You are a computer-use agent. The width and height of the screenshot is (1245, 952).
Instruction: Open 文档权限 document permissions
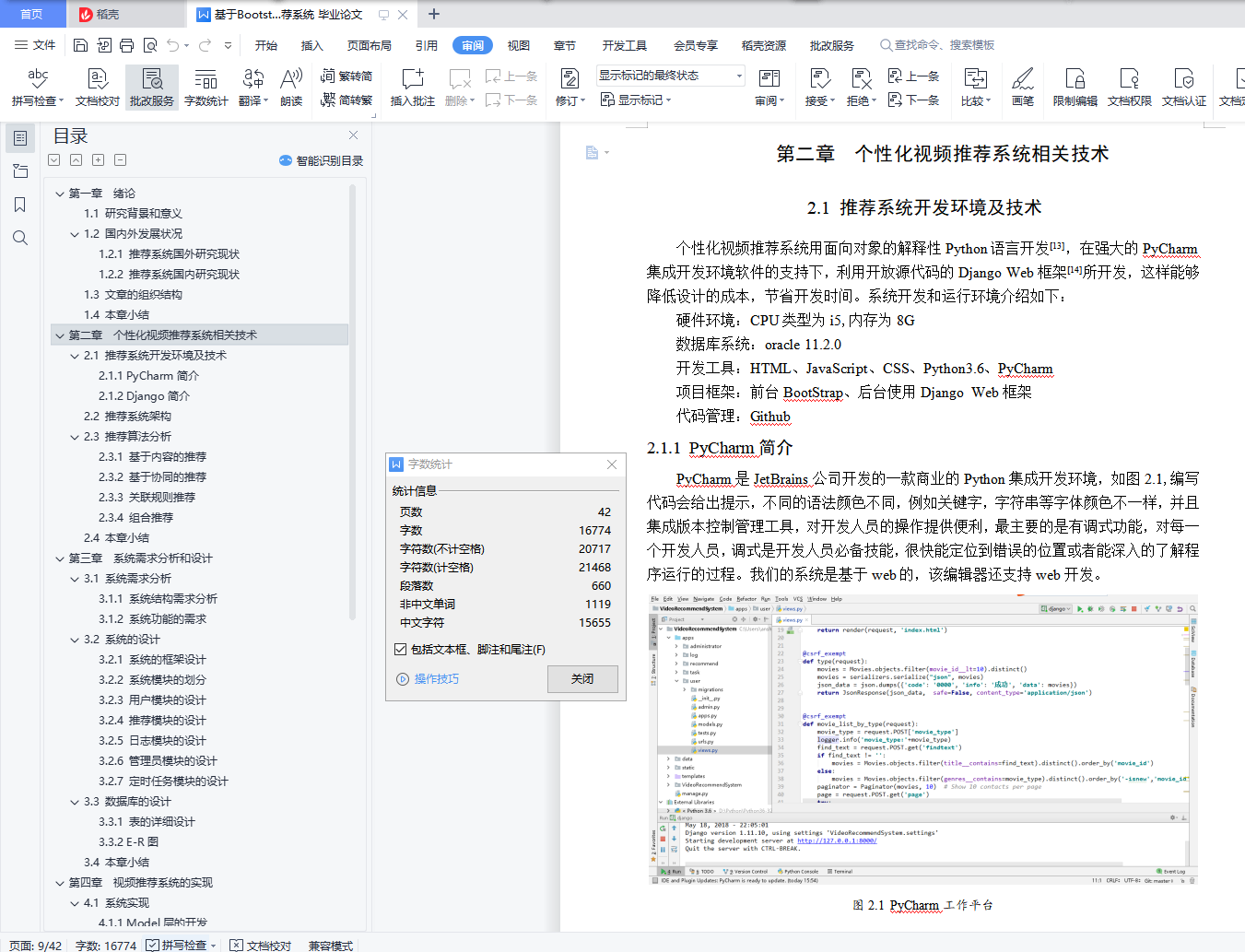[1130, 88]
